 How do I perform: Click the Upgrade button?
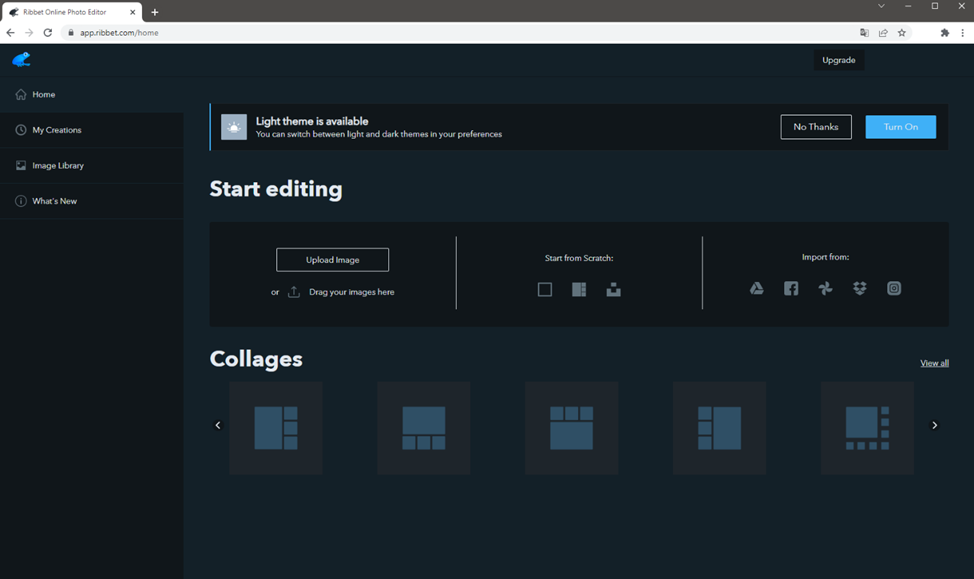point(839,60)
